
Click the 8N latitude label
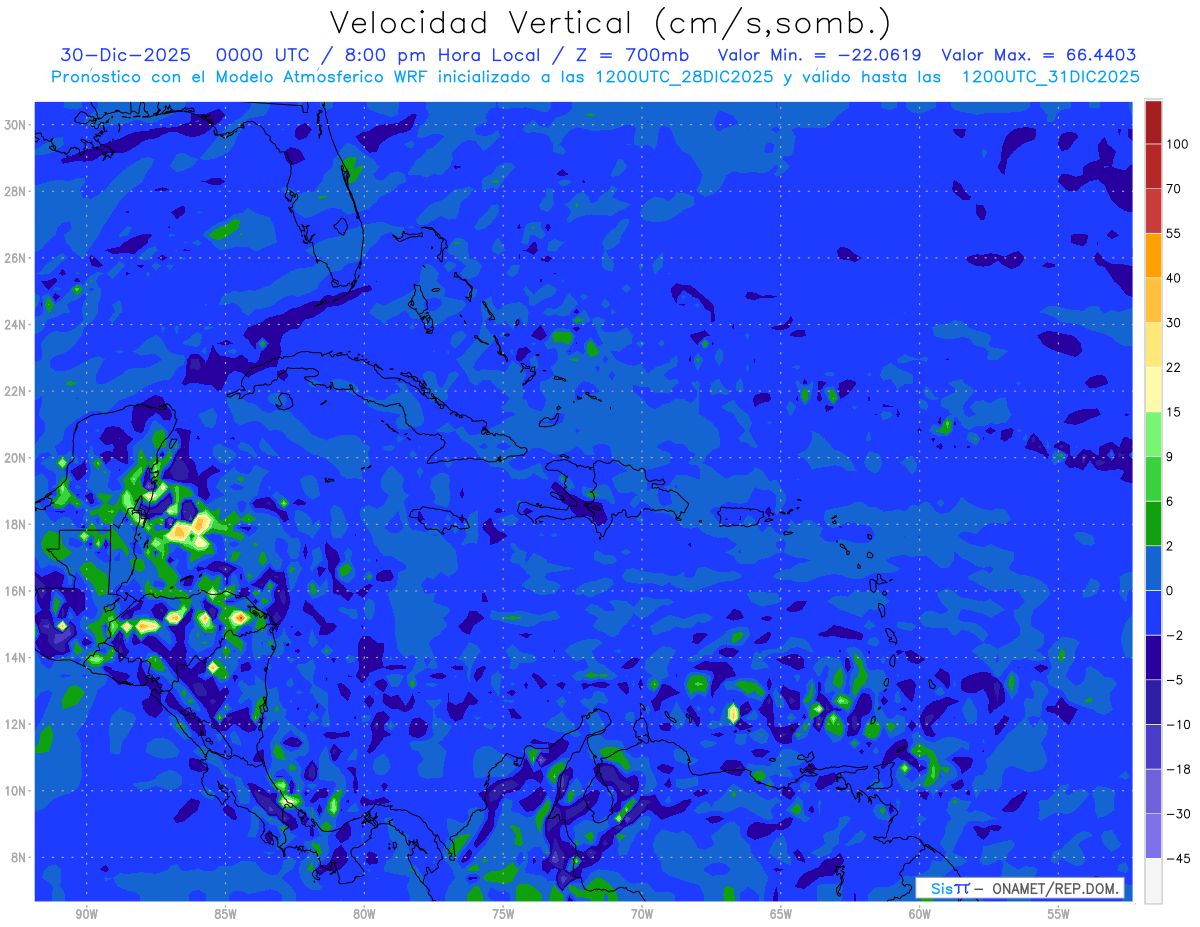tap(20, 858)
